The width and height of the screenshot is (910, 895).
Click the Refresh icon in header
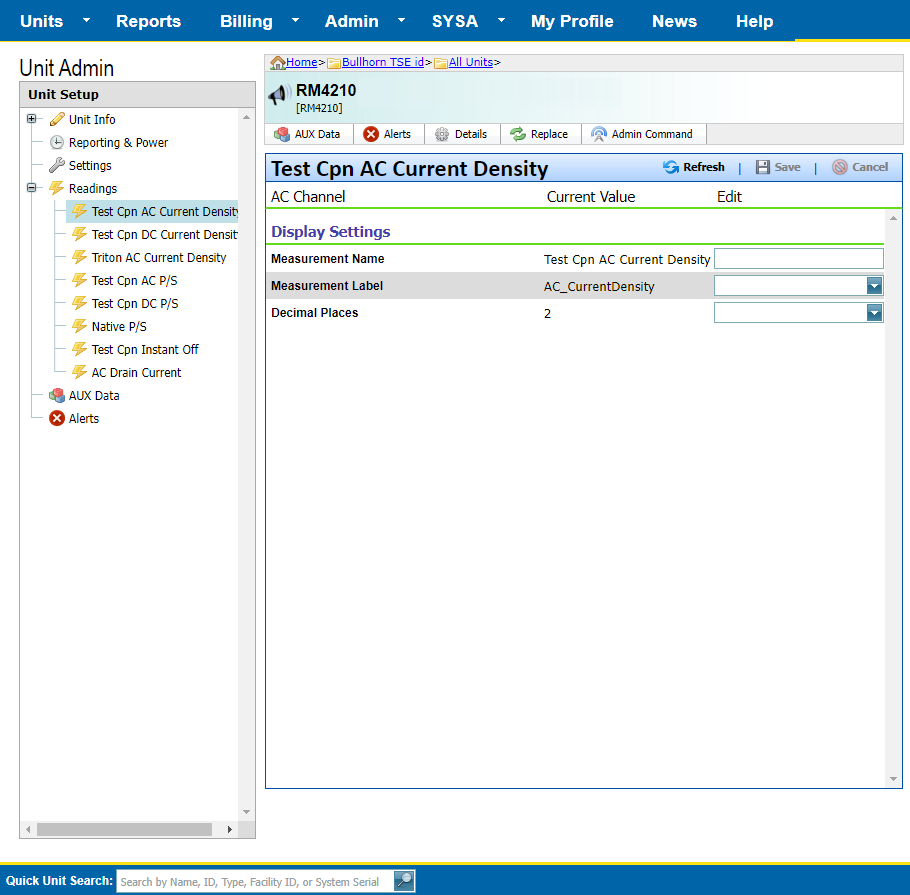coord(671,167)
